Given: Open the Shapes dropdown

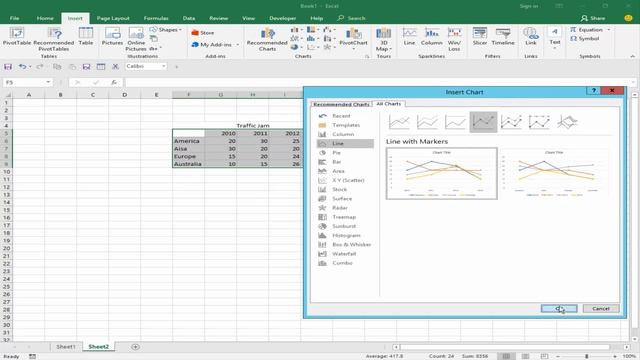Looking at the screenshot, I should (166, 30).
